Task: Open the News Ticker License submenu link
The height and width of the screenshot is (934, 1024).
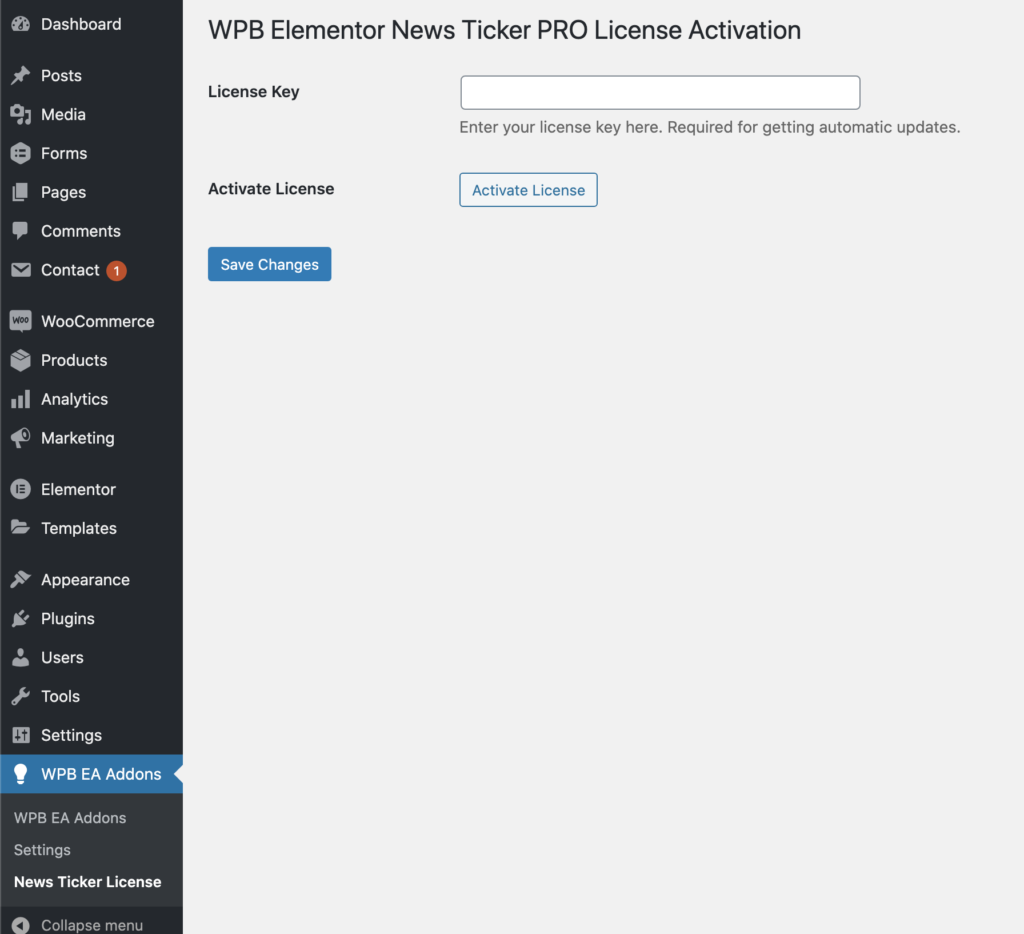Action: pos(88,882)
